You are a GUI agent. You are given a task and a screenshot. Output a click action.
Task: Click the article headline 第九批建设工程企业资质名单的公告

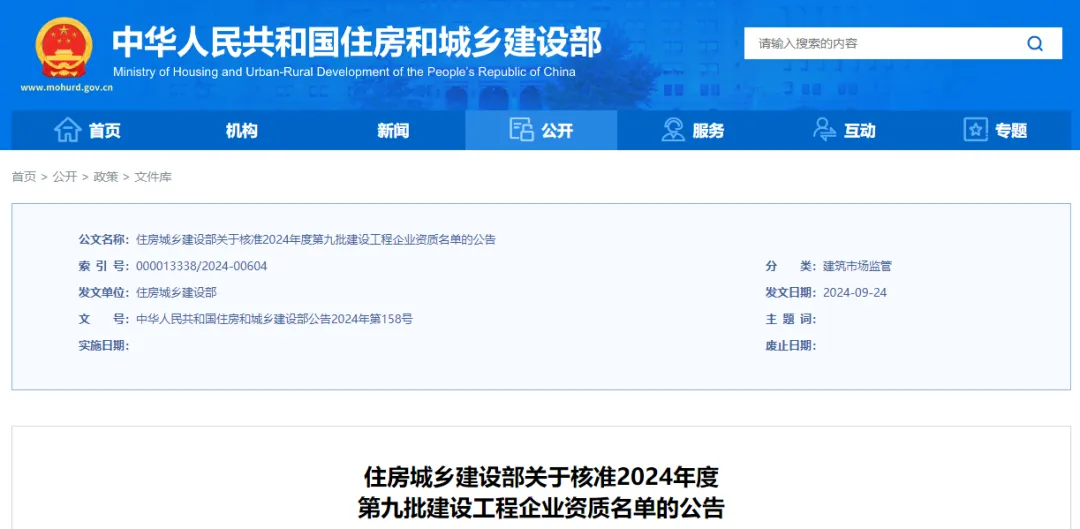coord(541,508)
